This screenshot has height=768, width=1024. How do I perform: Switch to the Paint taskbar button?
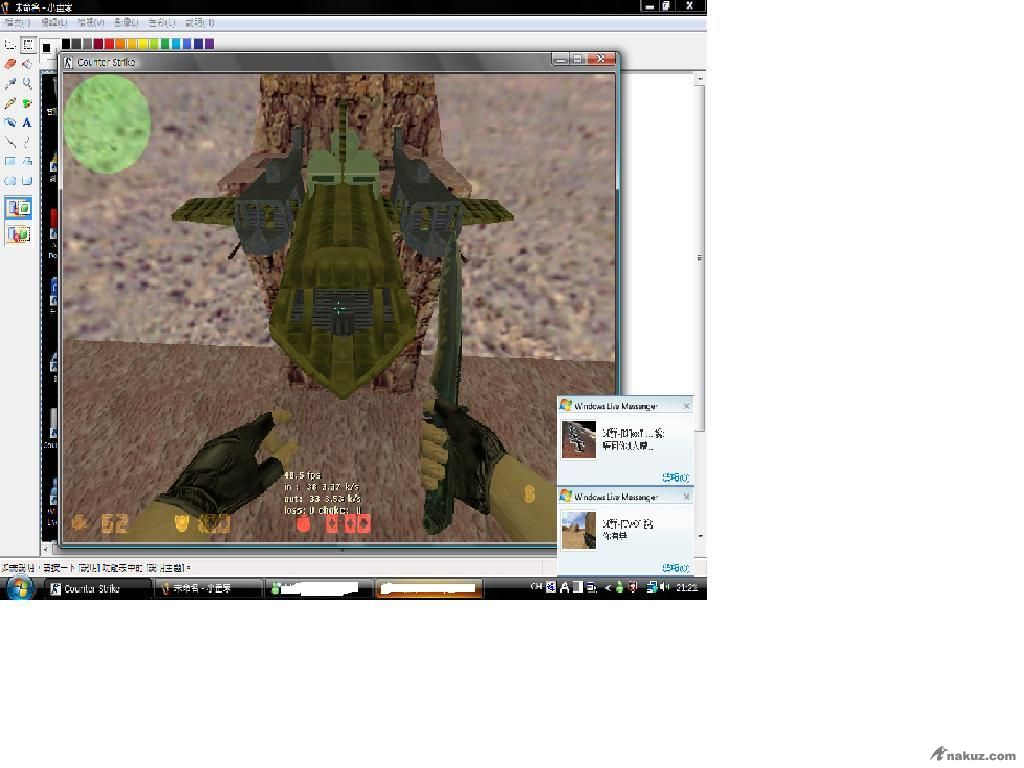point(207,588)
